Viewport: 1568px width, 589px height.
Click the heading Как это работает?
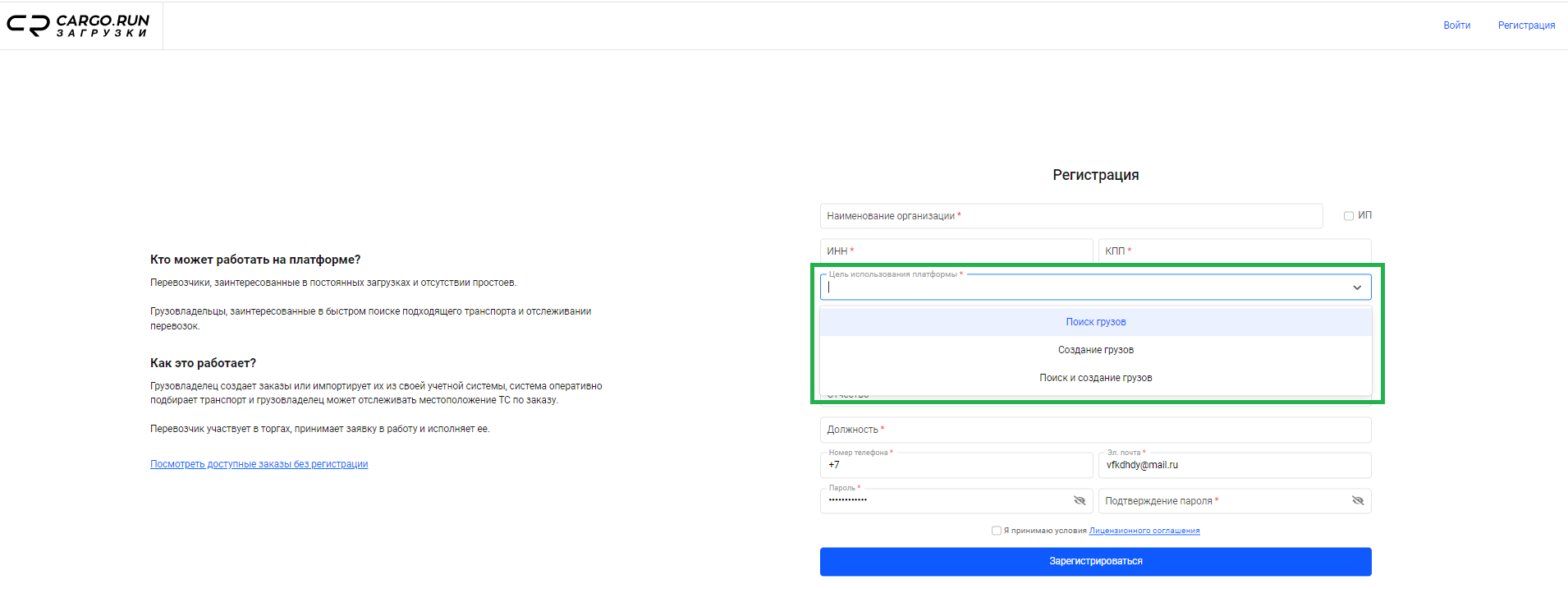[x=203, y=363]
